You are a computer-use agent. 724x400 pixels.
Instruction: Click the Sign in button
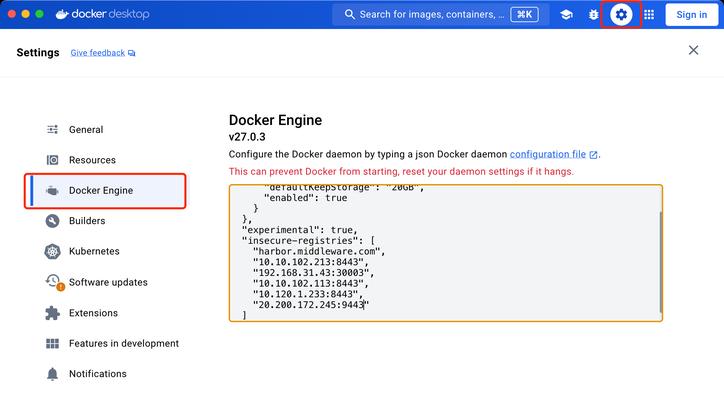click(691, 14)
